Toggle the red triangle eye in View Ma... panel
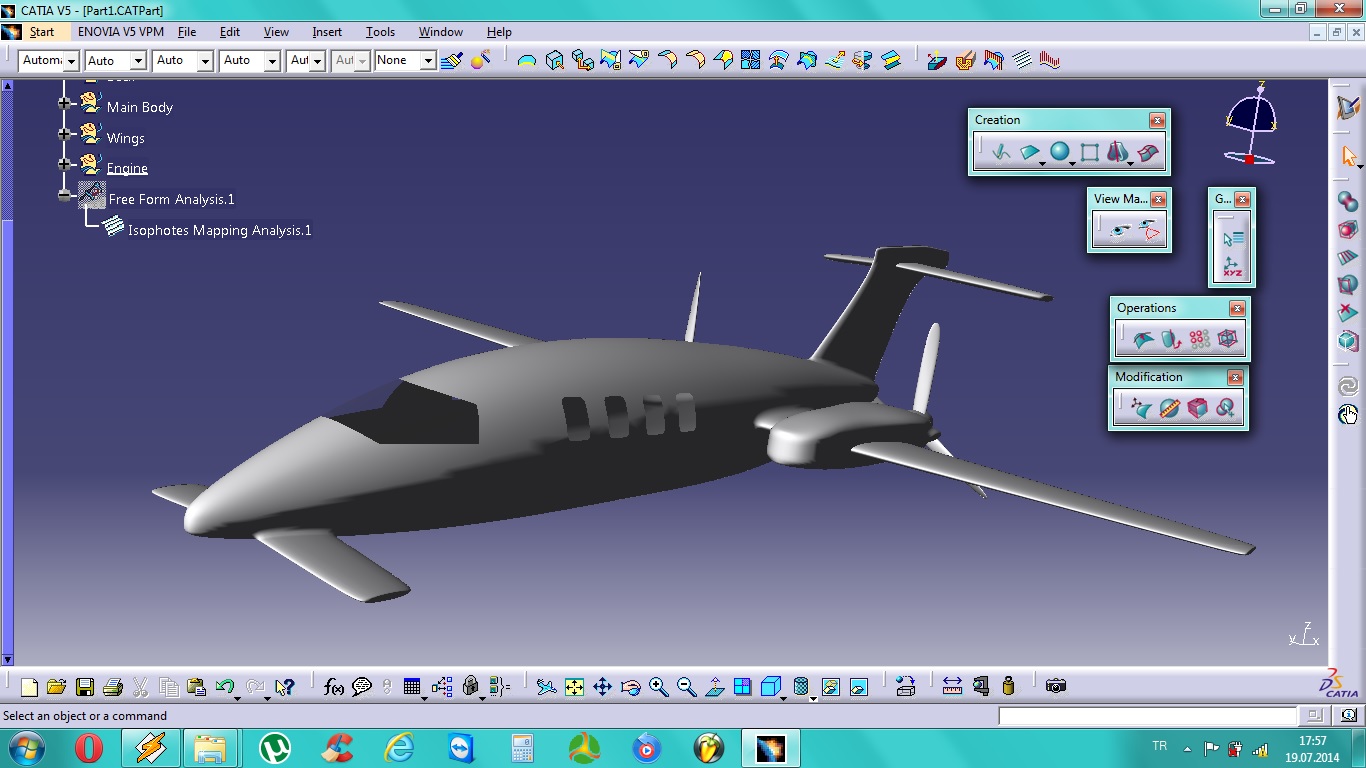This screenshot has height=768, width=1366. click(x=1151, y=232)
